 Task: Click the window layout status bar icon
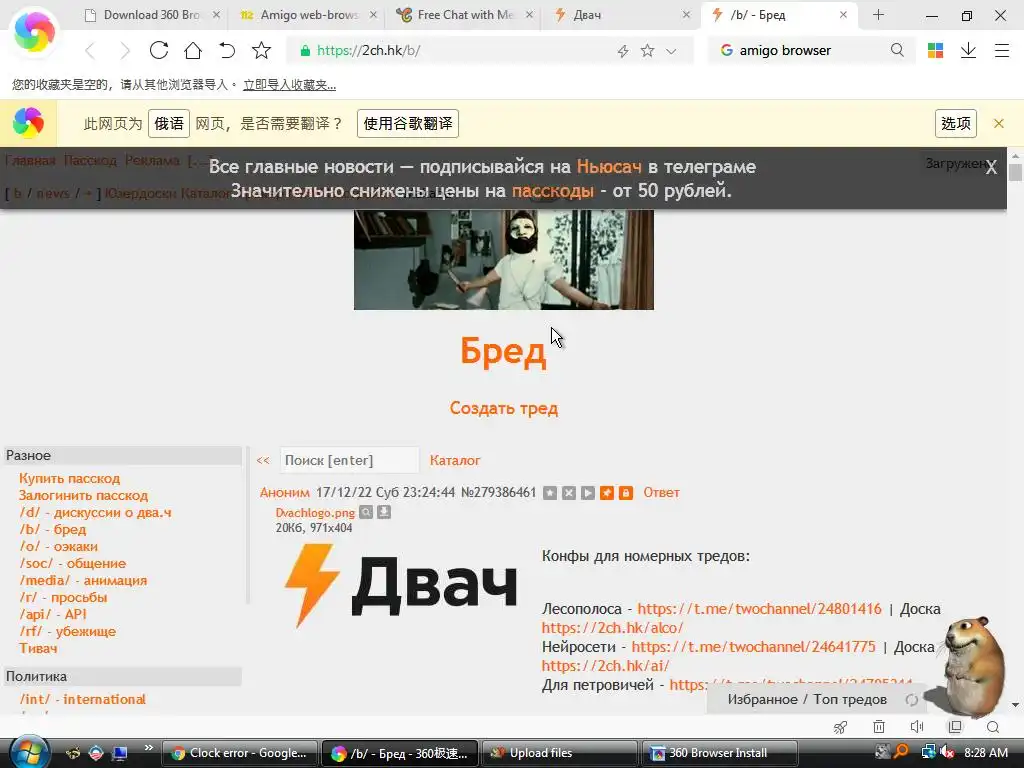955,727
